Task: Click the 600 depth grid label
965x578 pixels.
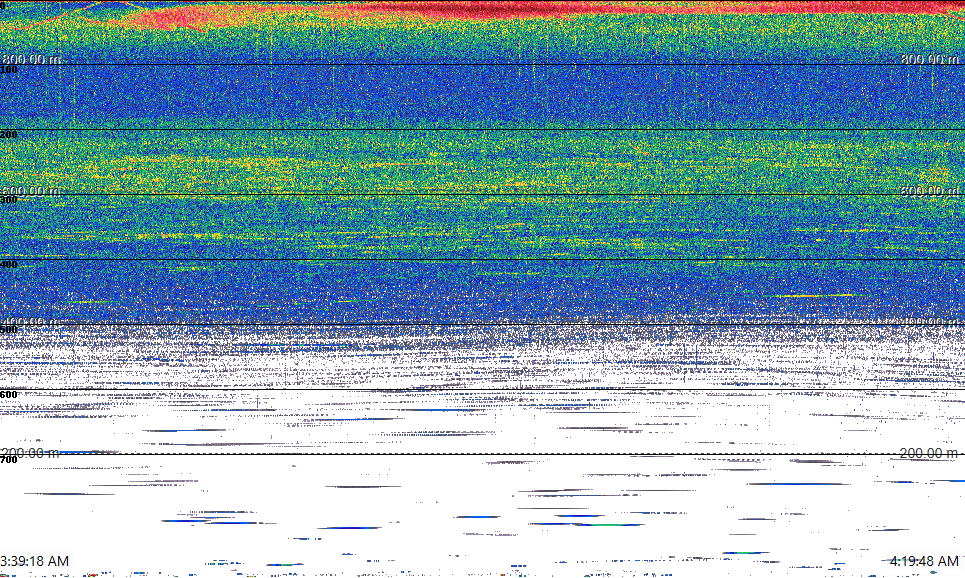Action: pyautogui.click(x=9, y=395)
